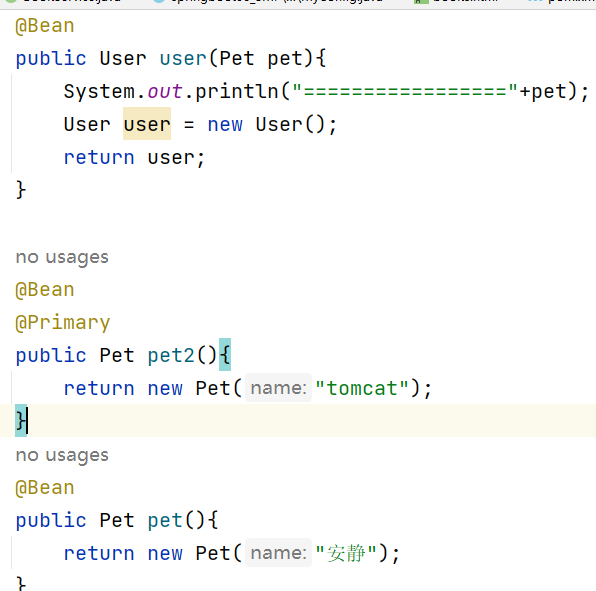Click the "public" keyword of pet2 method

point(51,356)
